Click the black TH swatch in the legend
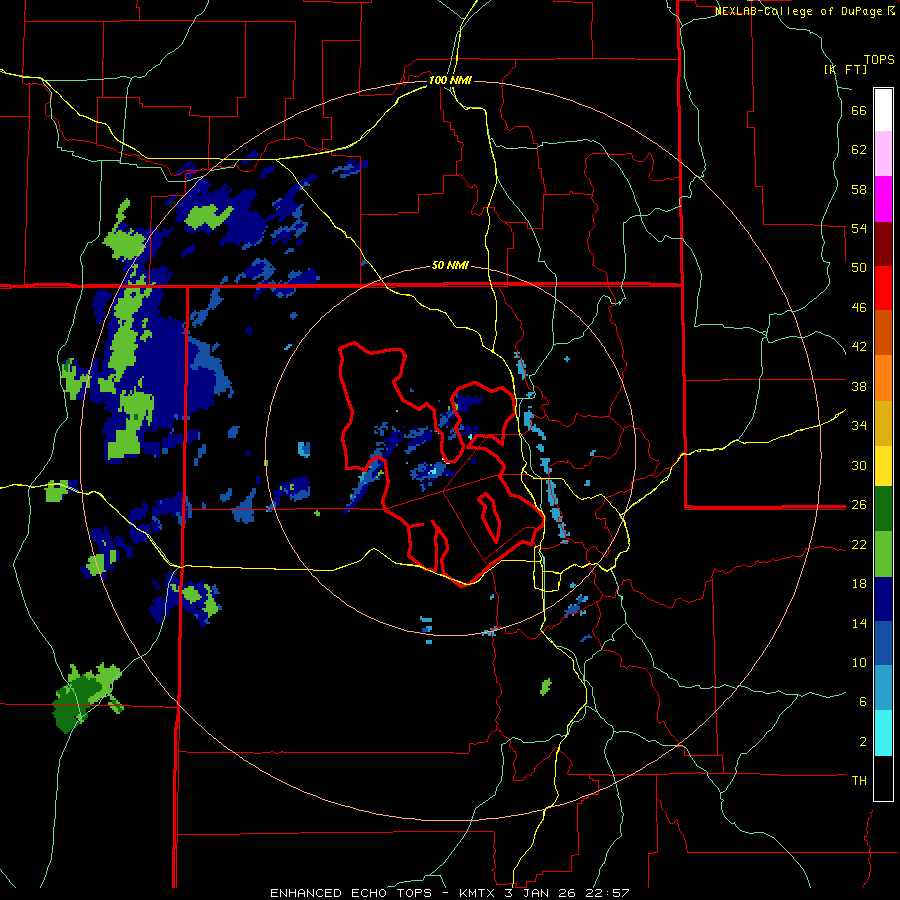The image size is (900, 900). coord(883,778)
